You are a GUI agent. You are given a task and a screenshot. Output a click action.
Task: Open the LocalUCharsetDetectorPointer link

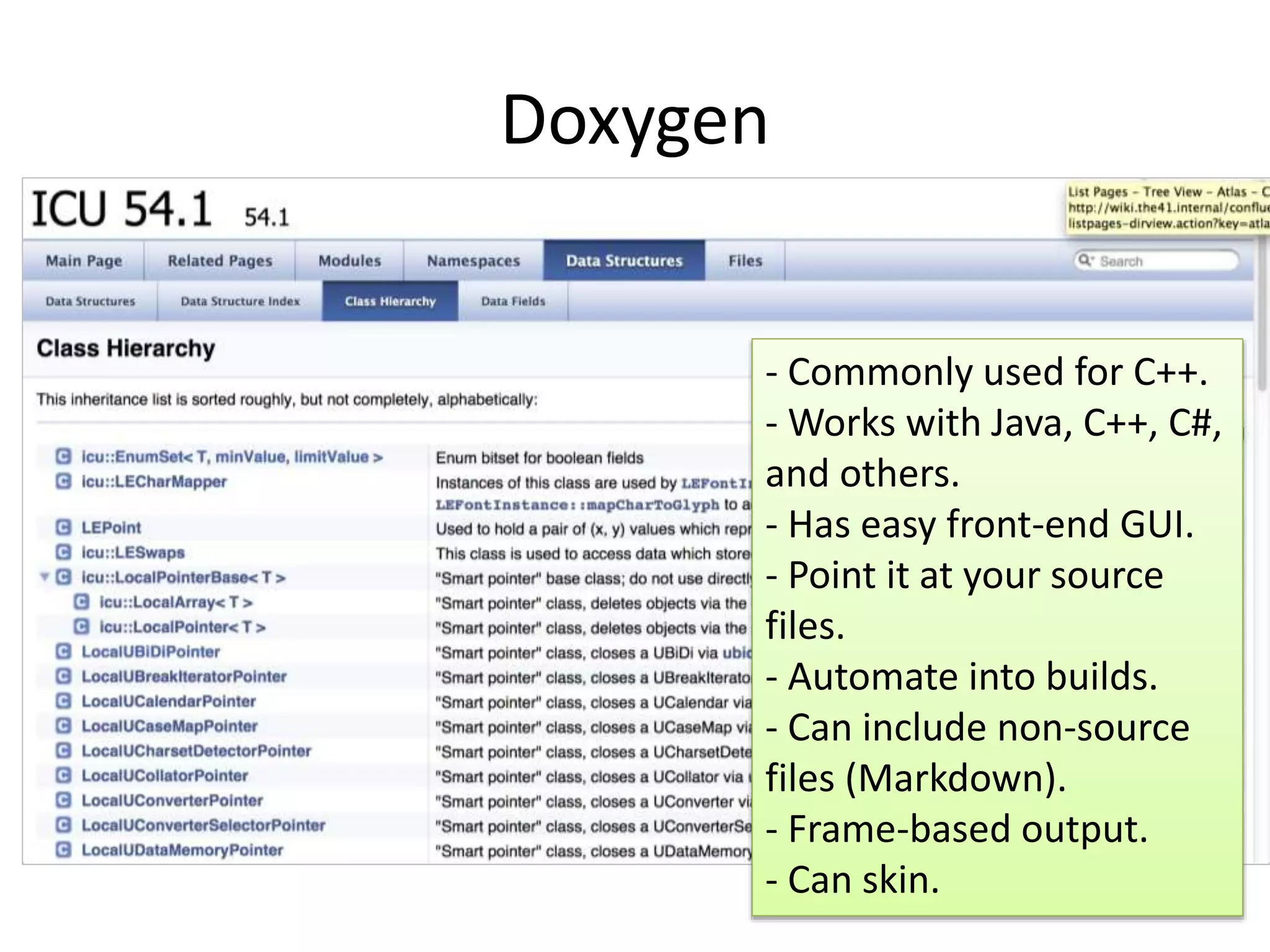point(197,751)
